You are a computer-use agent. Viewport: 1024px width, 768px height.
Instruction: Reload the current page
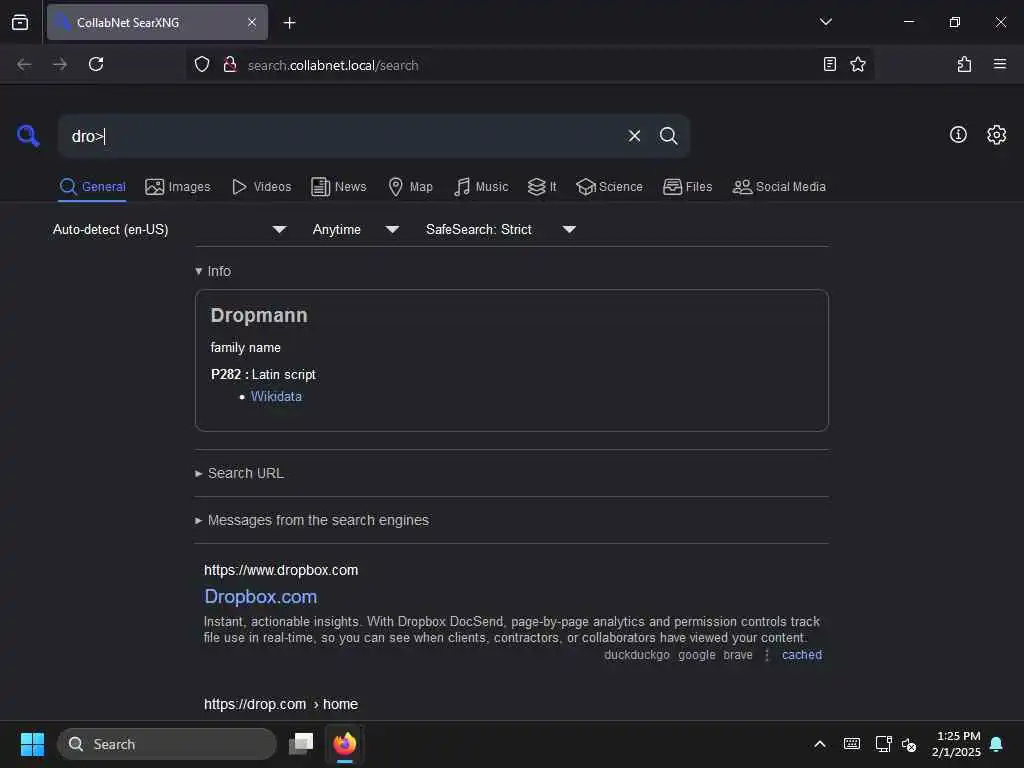(x=96, y=64)
